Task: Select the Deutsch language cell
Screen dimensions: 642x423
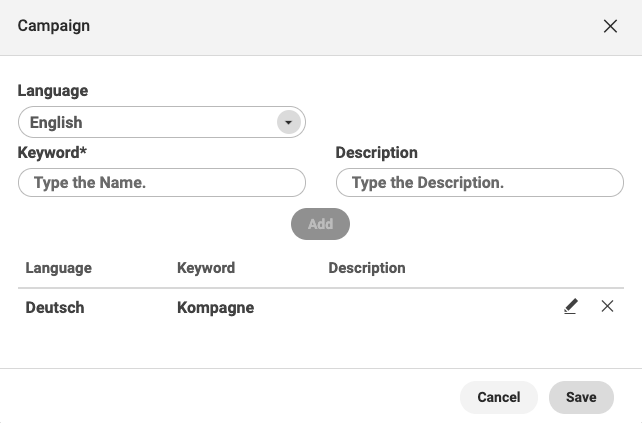Action: 55,308
